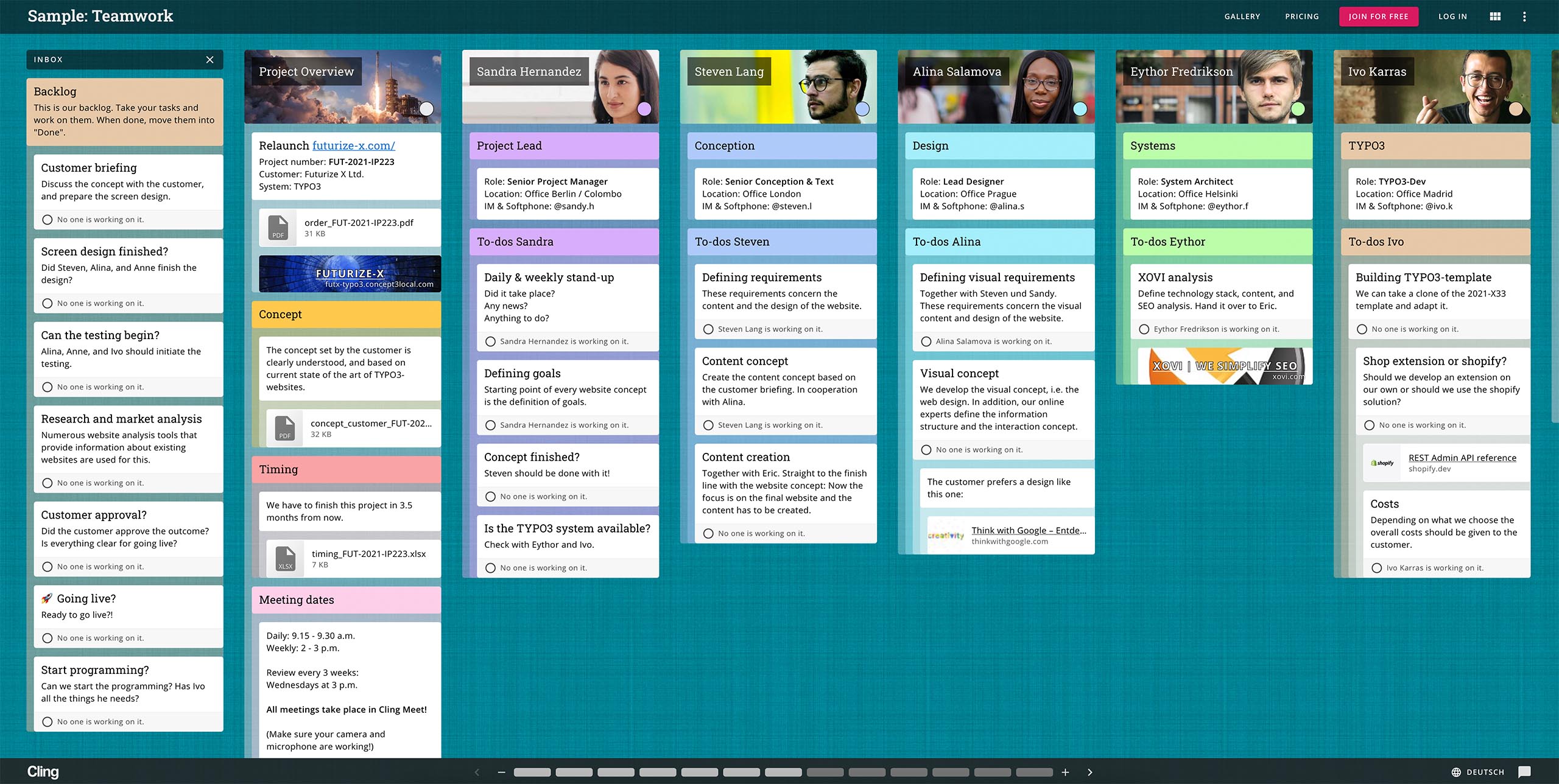This screenshot has height=784, width=1559.
Task: Close the Inbox panel
Action: [209, 60]
